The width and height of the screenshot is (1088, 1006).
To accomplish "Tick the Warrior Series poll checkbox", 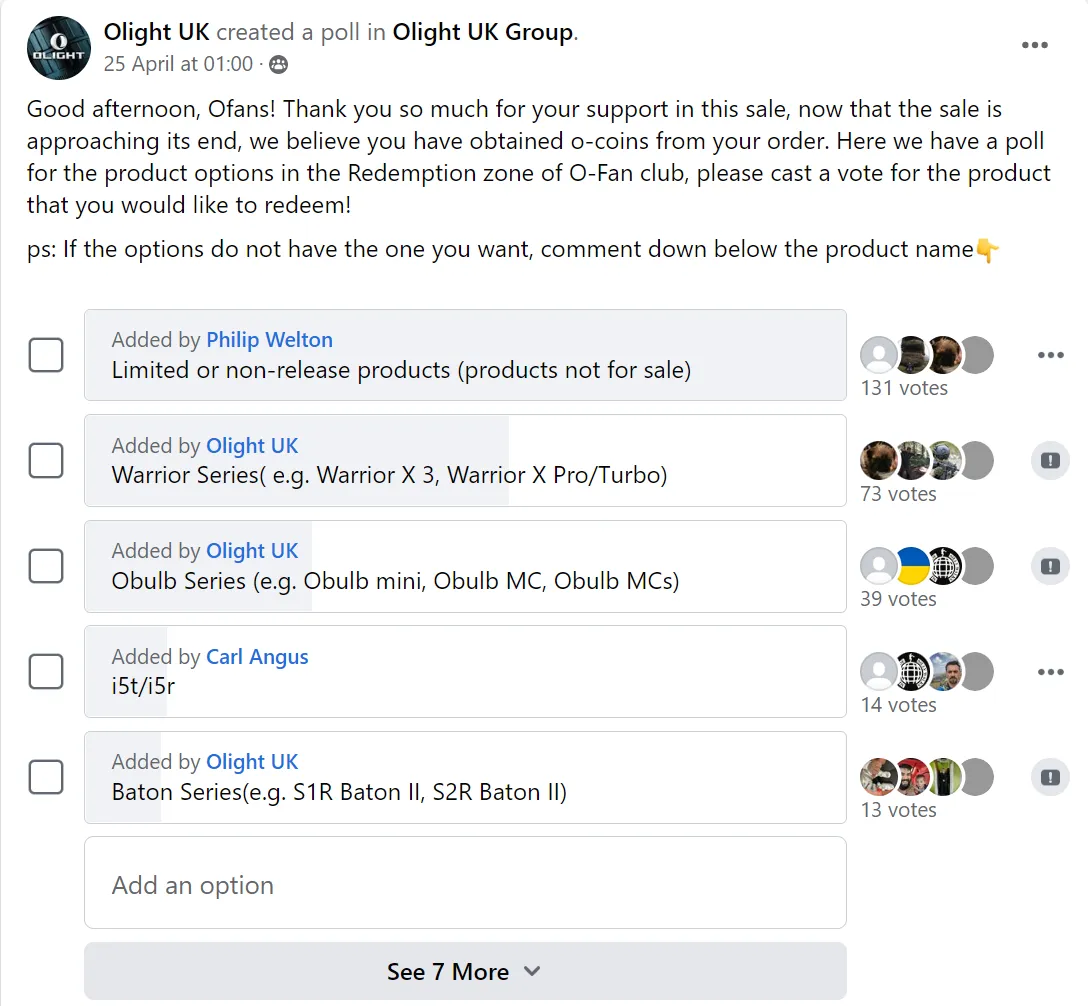I will click(46, 461).
